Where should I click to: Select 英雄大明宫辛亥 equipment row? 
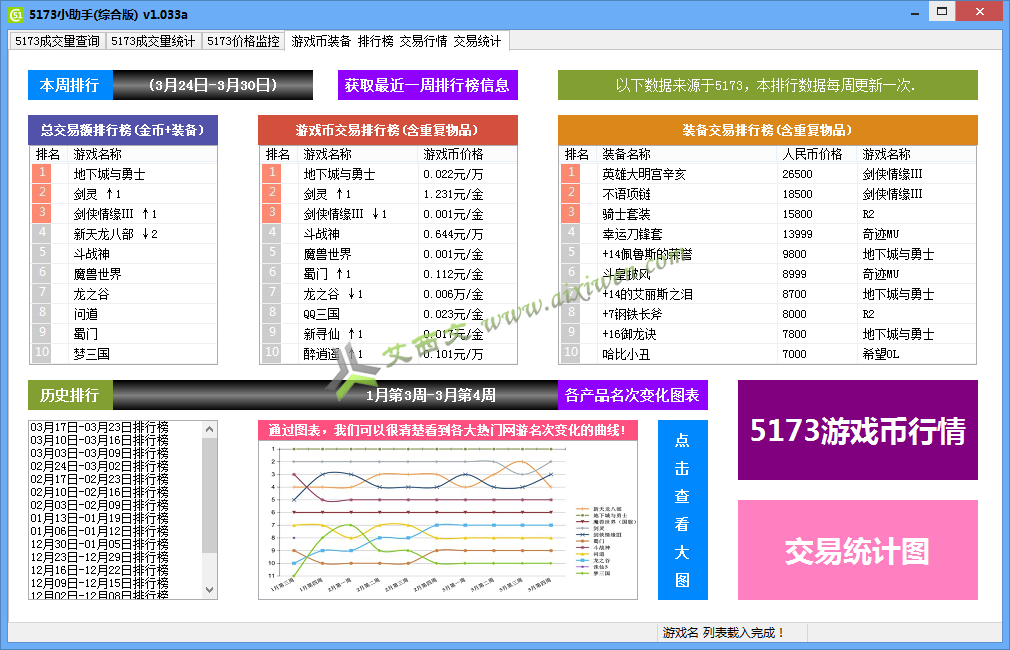[x=767, y=174]
